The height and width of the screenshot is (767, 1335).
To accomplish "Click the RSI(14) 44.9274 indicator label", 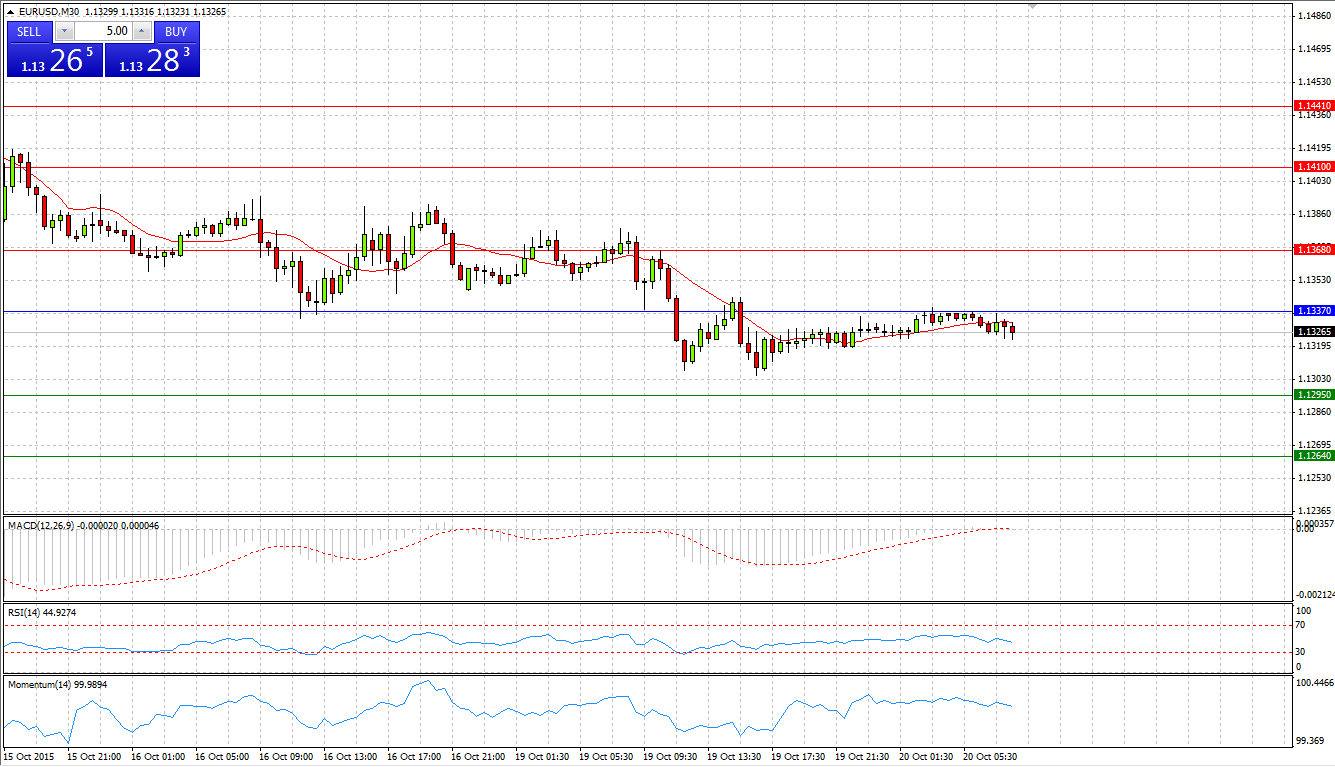I will pyautogui.click(x=42, y=612).
